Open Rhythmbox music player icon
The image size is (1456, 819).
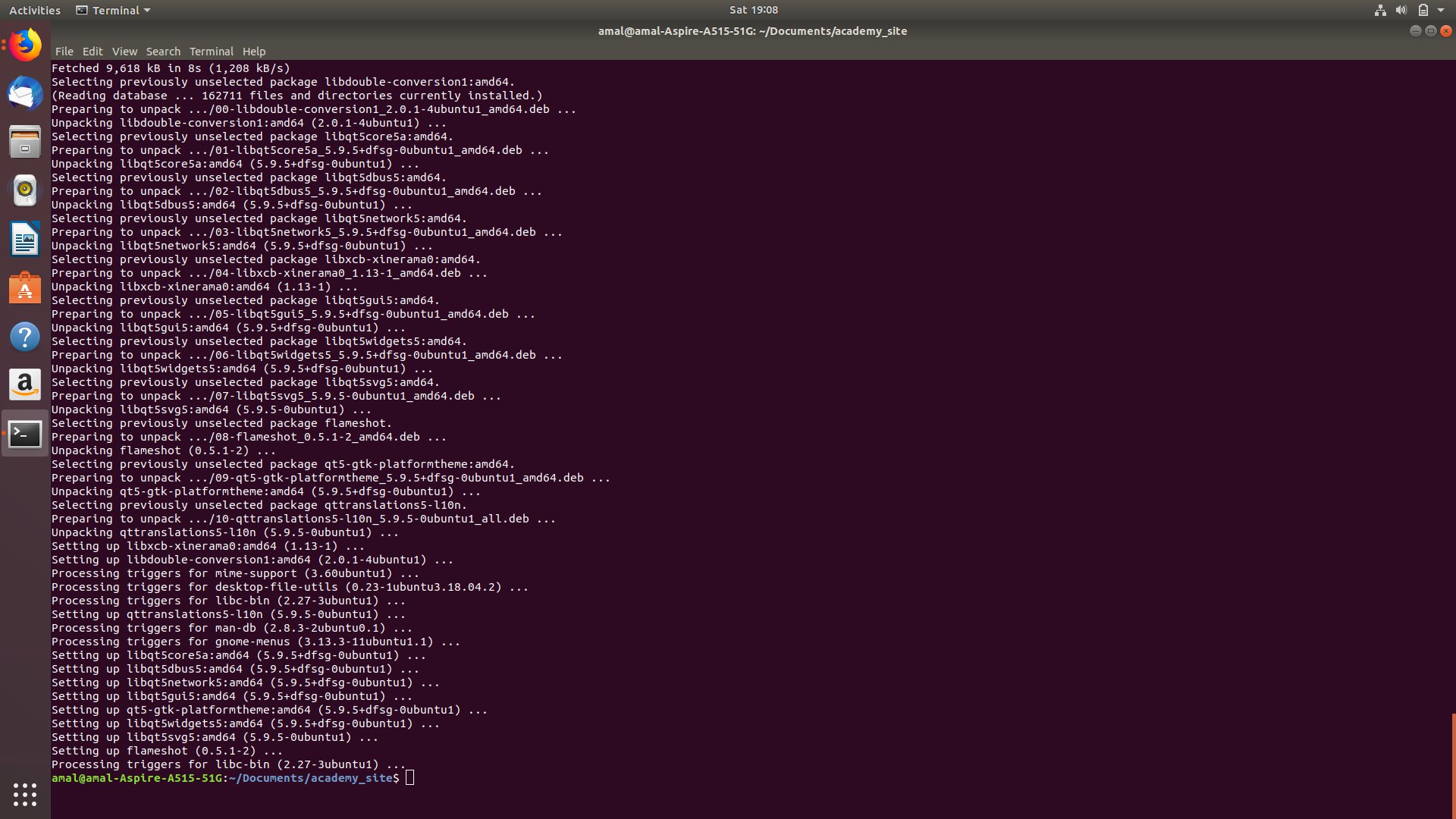(x=25, y=190)
